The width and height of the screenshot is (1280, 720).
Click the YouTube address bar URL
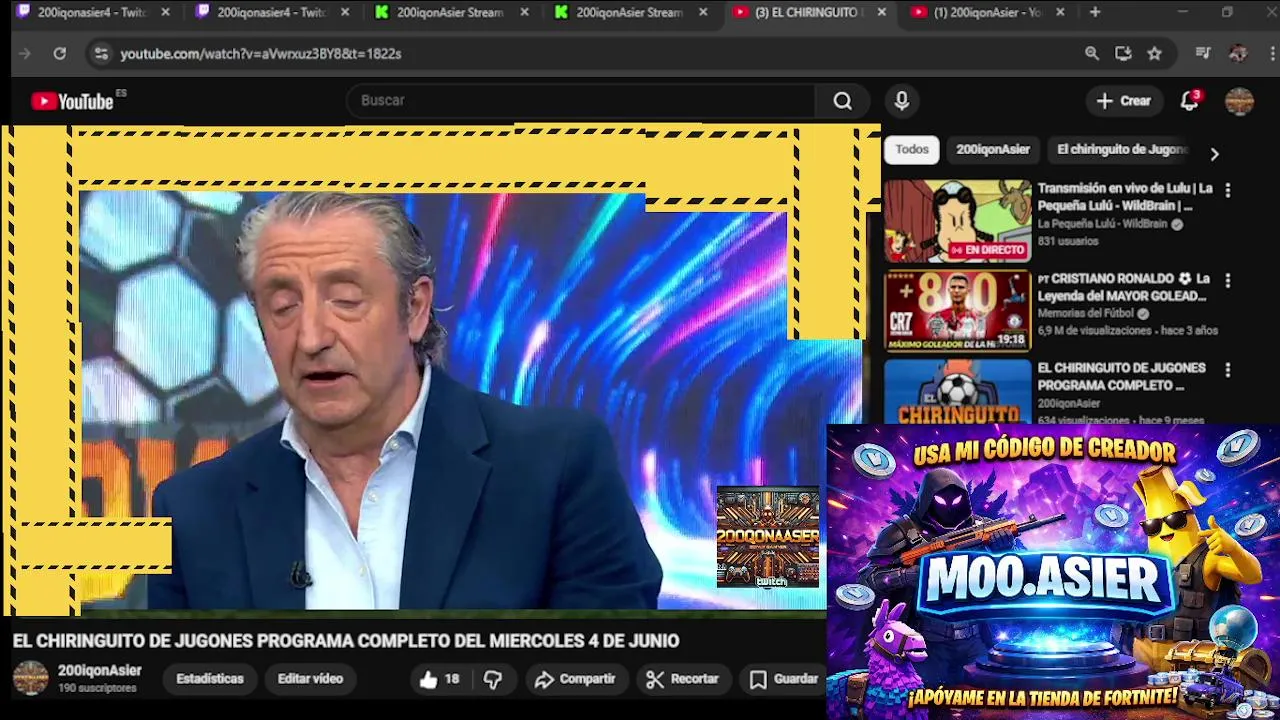(x=261, y=54)
